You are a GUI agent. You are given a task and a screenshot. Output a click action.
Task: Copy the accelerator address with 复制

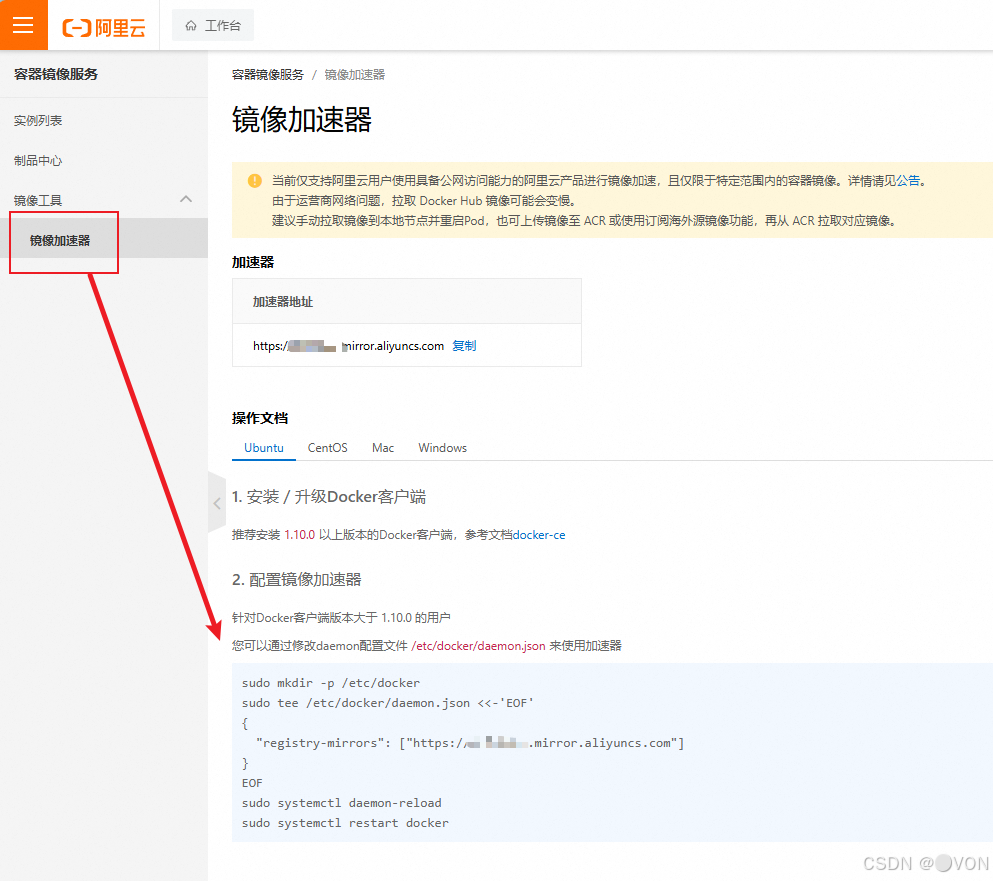[x=464, y=346]
